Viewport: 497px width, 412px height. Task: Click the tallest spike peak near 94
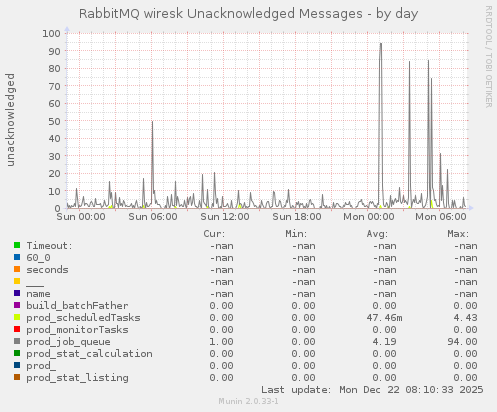tap(381, 44)
